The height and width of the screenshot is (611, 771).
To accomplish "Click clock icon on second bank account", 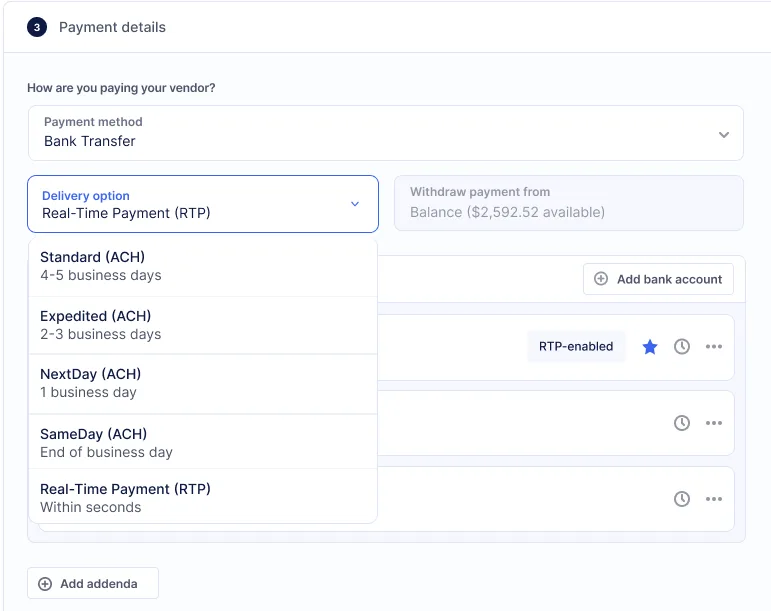I will click(x=682, y=423).
